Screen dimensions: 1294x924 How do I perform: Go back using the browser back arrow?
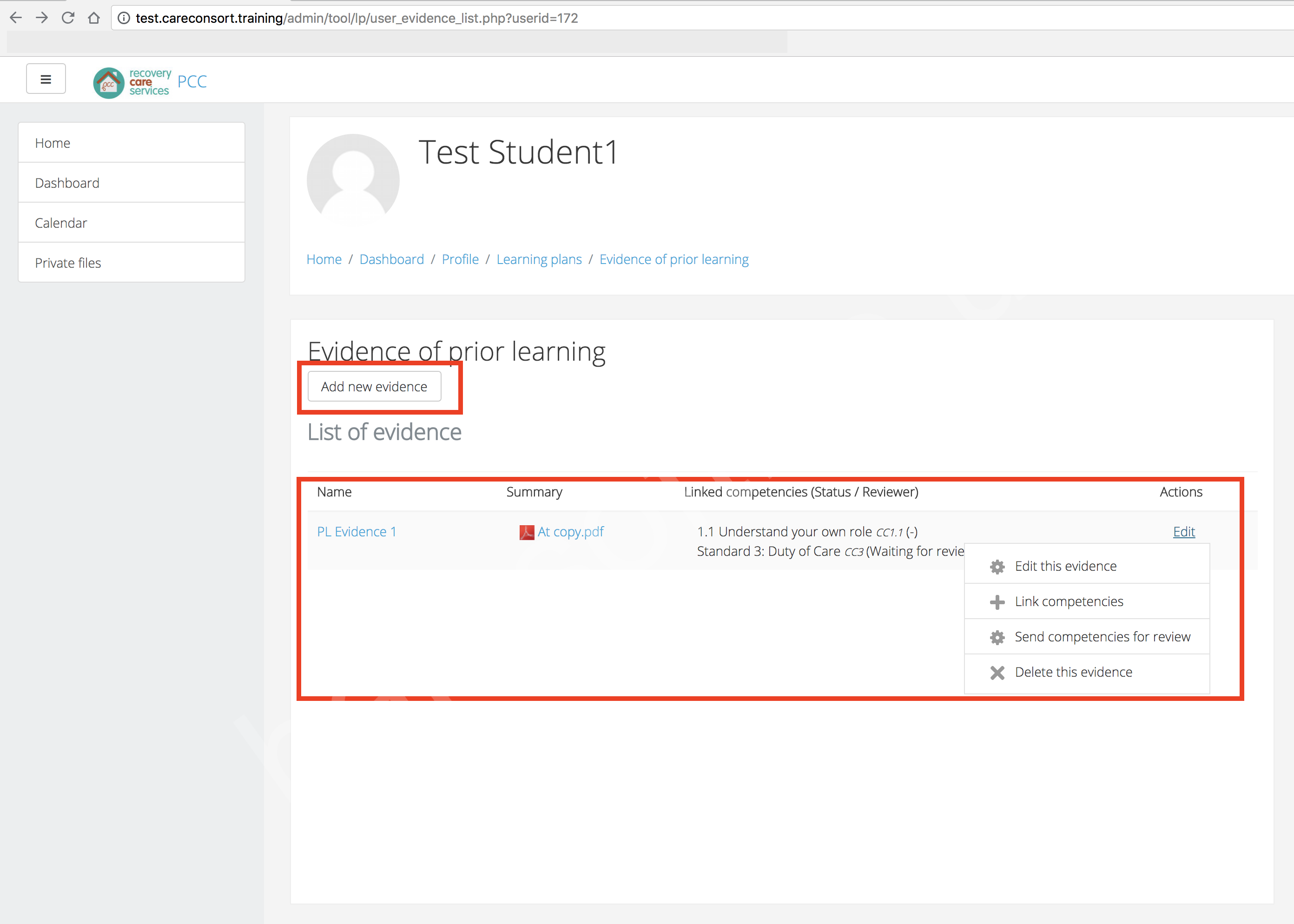point(16,18)
